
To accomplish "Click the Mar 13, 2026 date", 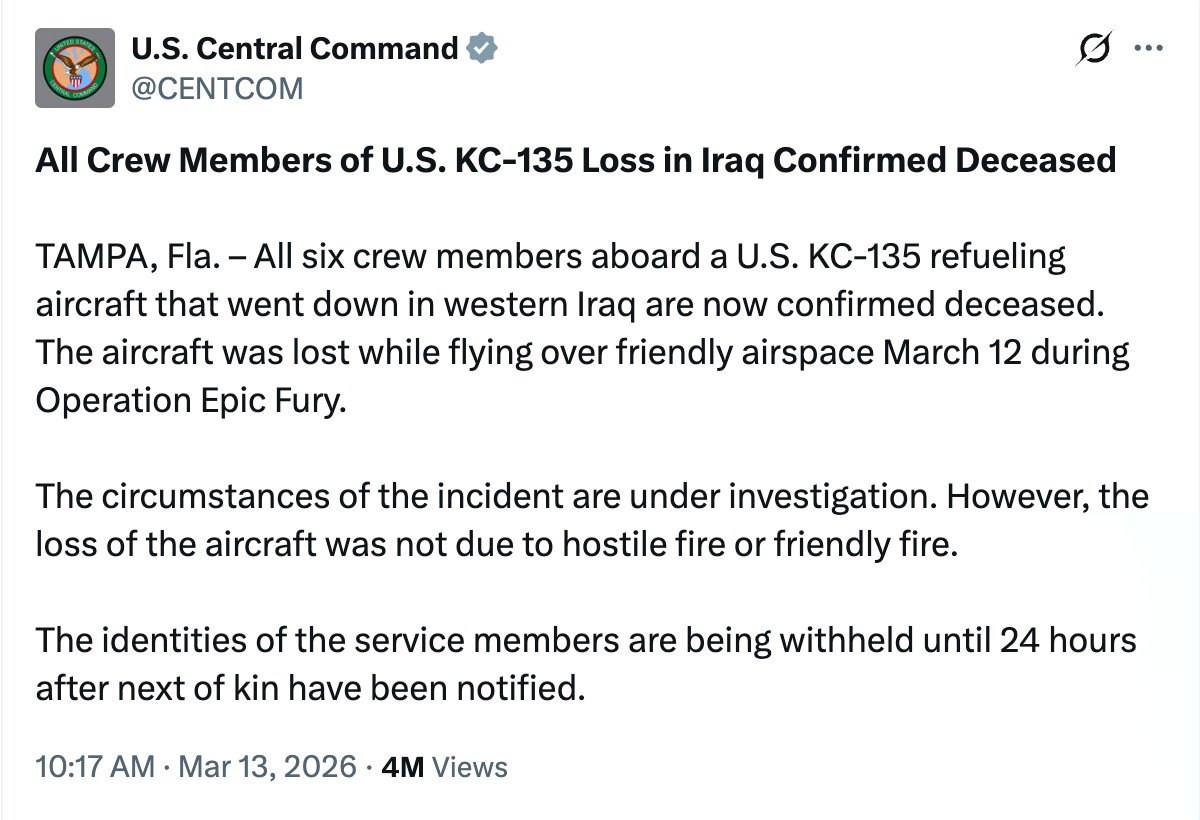I will 265,767.
